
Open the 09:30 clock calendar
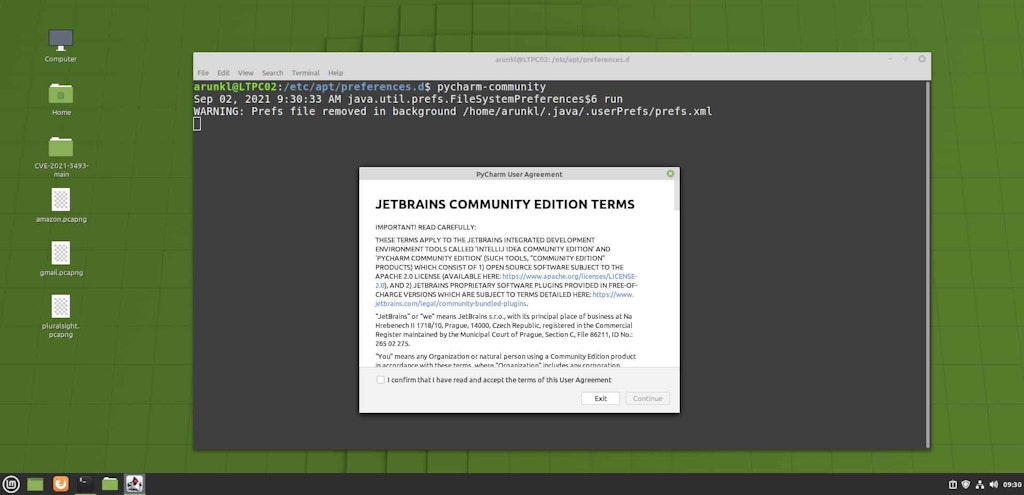pos(1012,485)
